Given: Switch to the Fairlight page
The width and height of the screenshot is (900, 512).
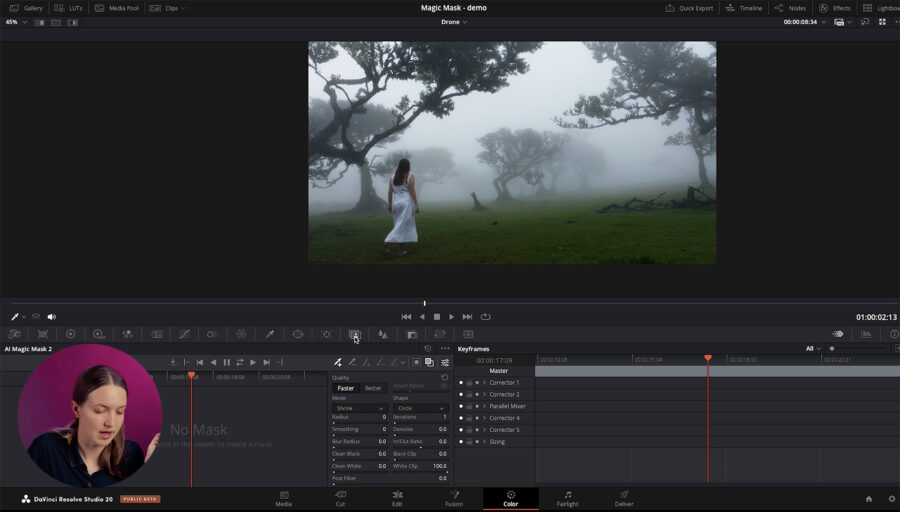Looking at the screenshot, I should [x=568, y=498].
